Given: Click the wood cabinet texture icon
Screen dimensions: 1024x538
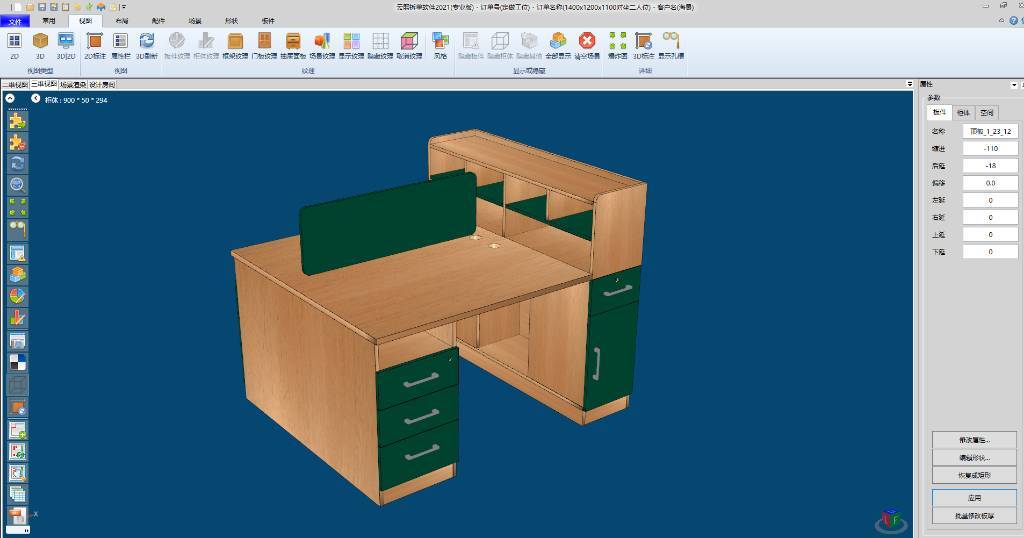Looking at the screenshot, I should [x=235, y=42].
